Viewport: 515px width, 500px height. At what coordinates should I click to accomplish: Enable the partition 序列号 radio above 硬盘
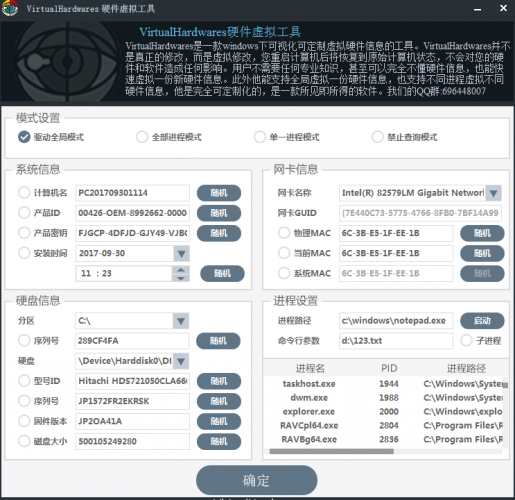(x=24, y=340)
